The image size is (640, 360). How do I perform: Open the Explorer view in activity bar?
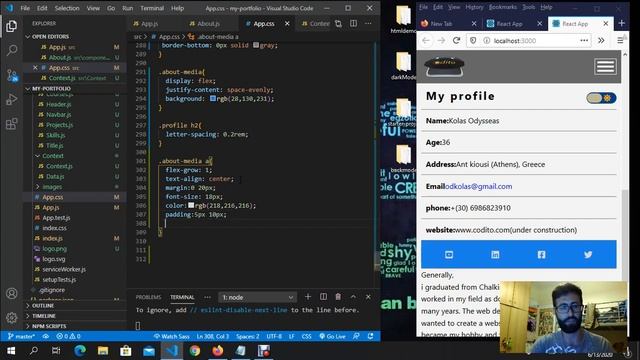point(11,27)
